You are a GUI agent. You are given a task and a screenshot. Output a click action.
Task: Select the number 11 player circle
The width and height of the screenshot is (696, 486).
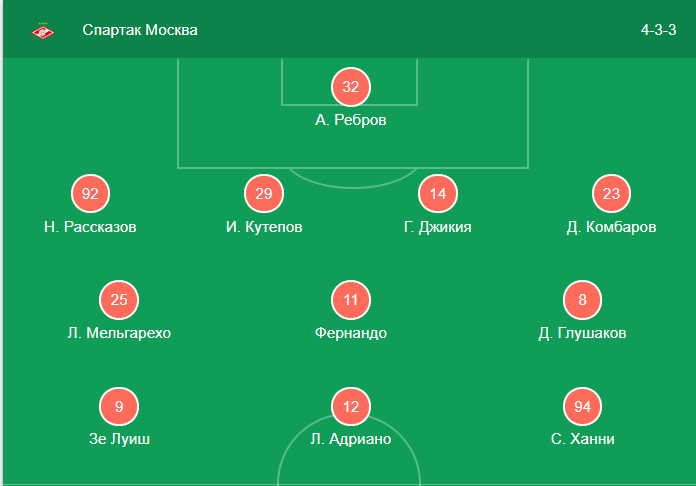351,300
